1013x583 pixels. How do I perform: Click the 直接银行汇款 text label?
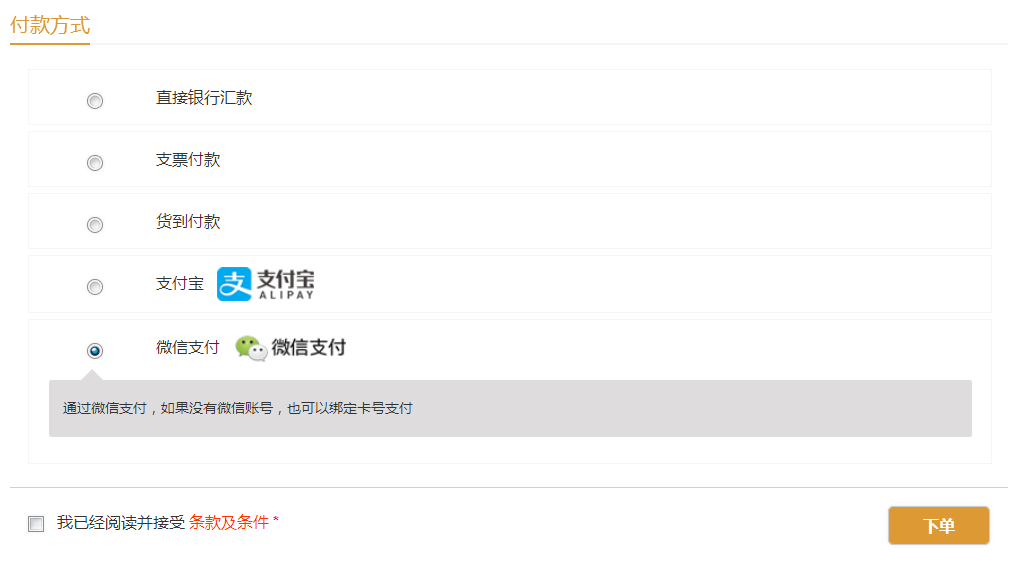pyautogui.click(x=204, y=98)
